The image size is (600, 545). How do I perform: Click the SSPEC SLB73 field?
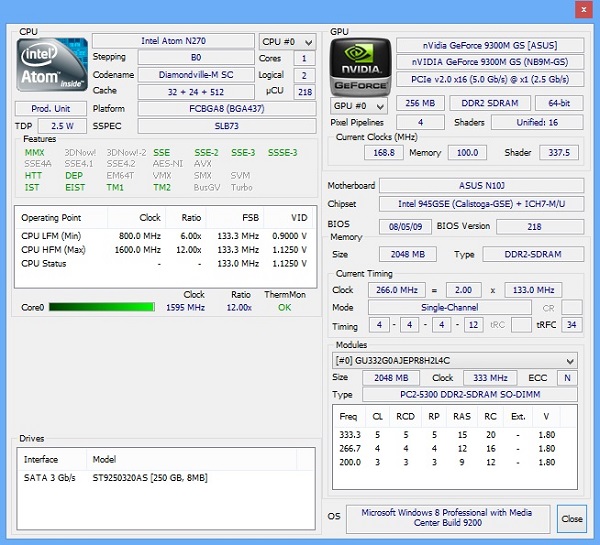click(227, 126)
